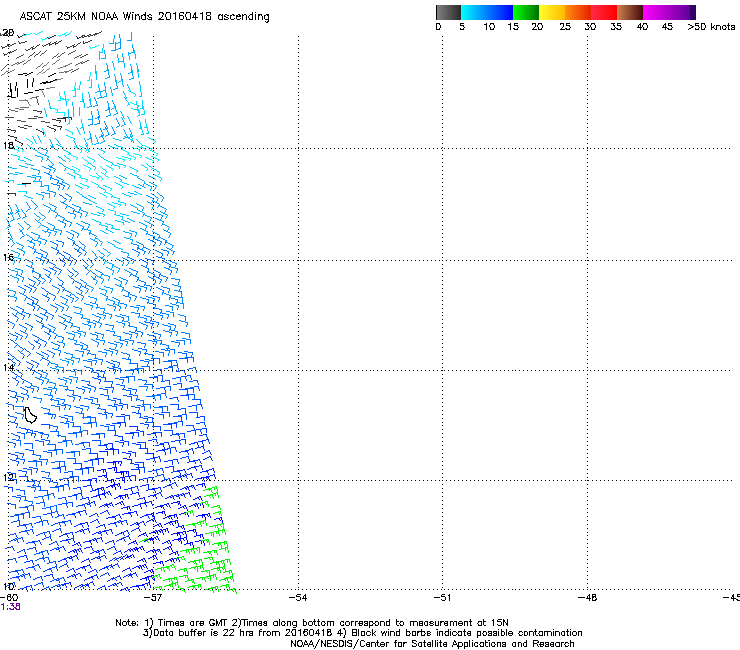Click the -51 longitude axis label
This screenshot has height=650, width=740.
pyautogui.click(x=442, y=598)
